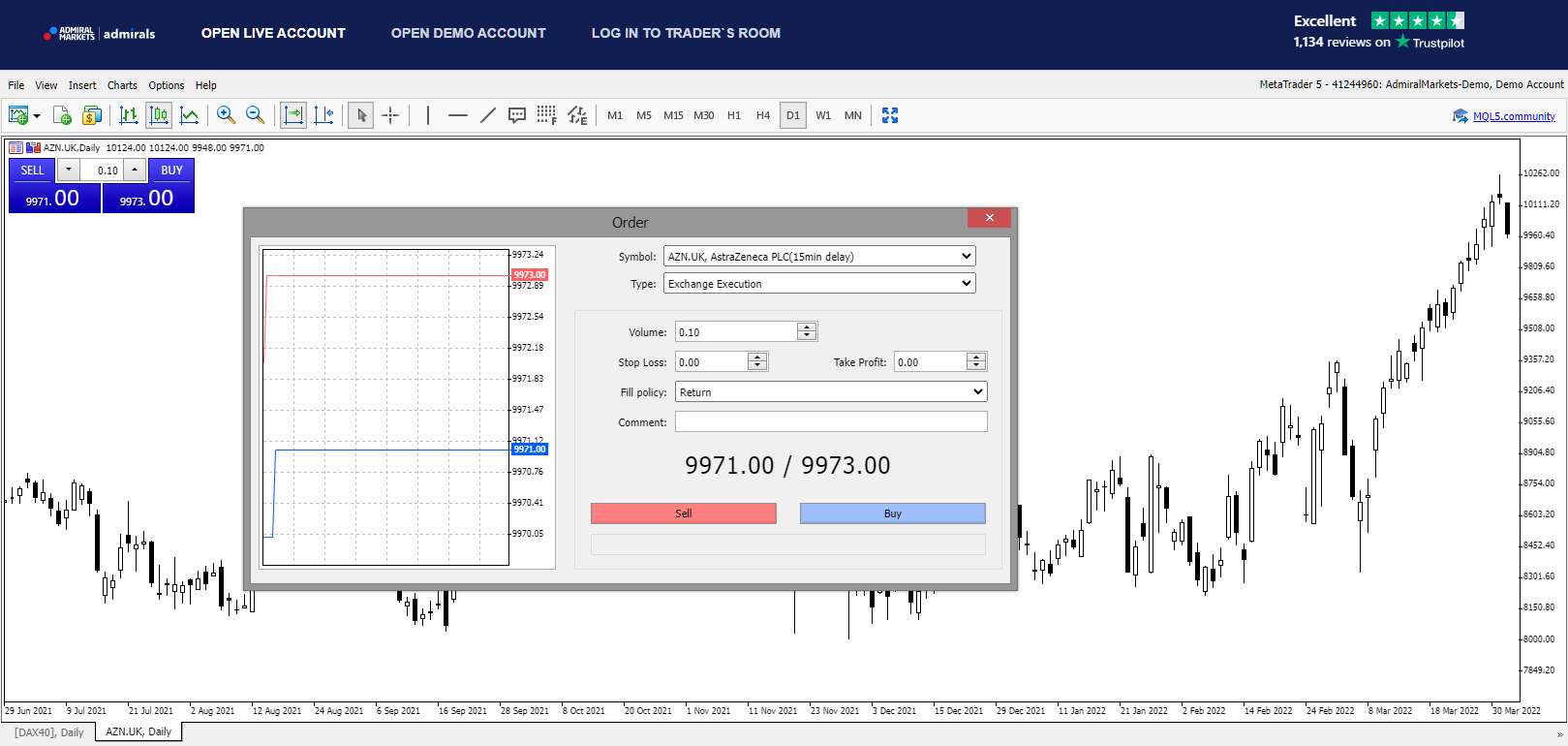This screenshot has width=1568, height=746.
Task: Open the File menu
Action: (16, 85)
